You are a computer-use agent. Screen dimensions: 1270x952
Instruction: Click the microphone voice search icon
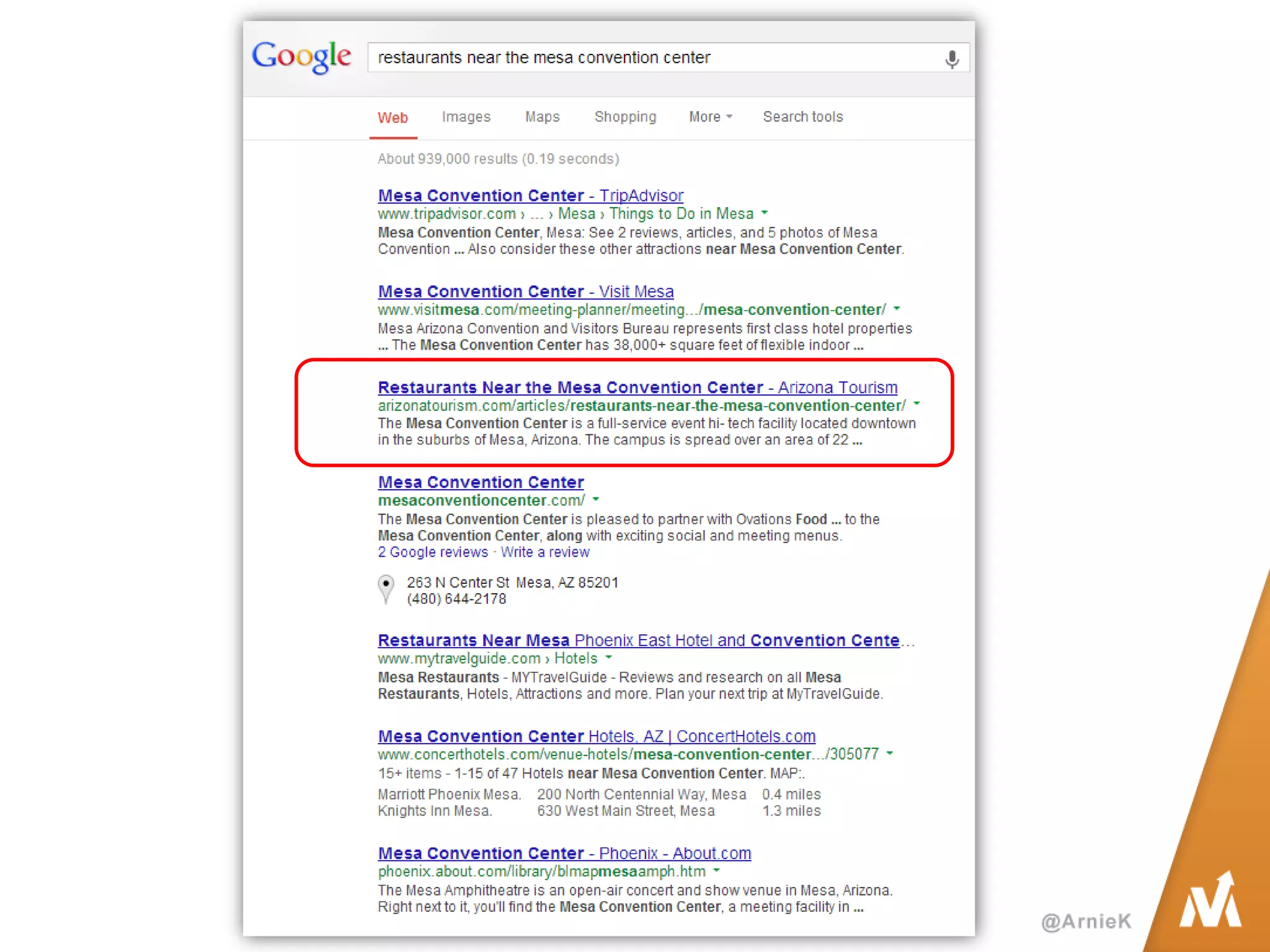pyautogui.click(x=952, y=59)
